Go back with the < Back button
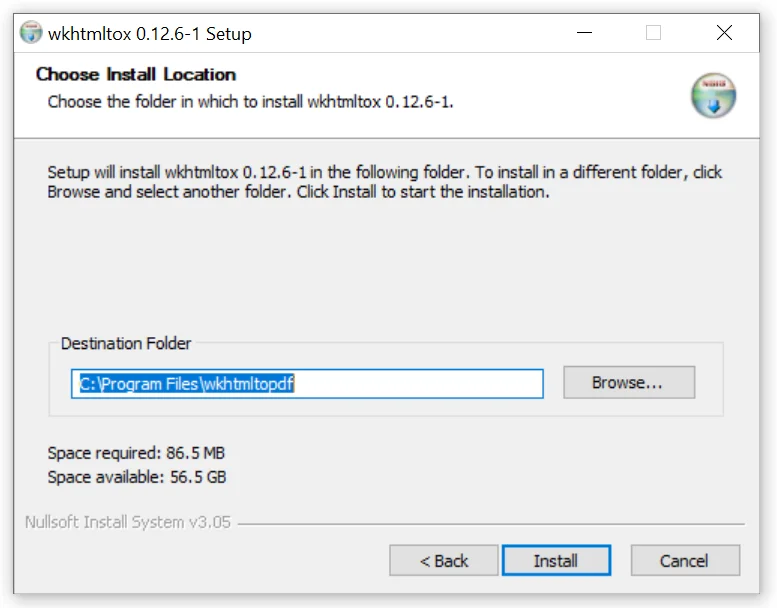Image resolution: width=777 pixels, height=608 pixels. pos(444,560)
